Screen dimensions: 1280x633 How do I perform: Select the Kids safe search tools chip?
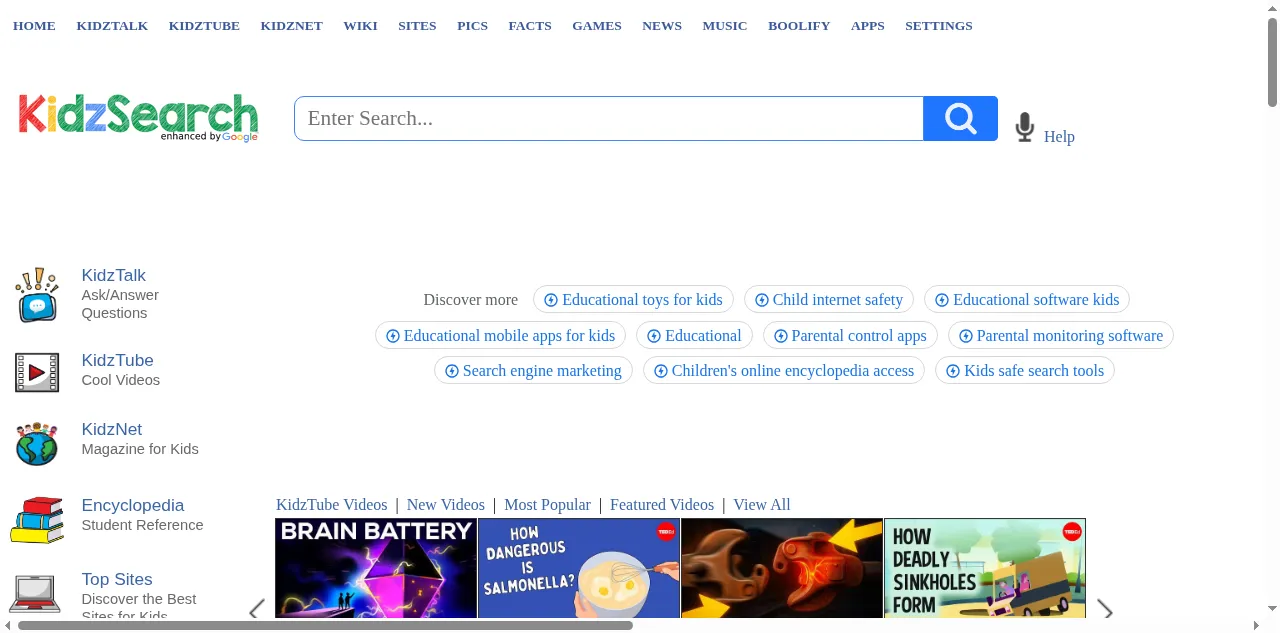(1025, 371)
